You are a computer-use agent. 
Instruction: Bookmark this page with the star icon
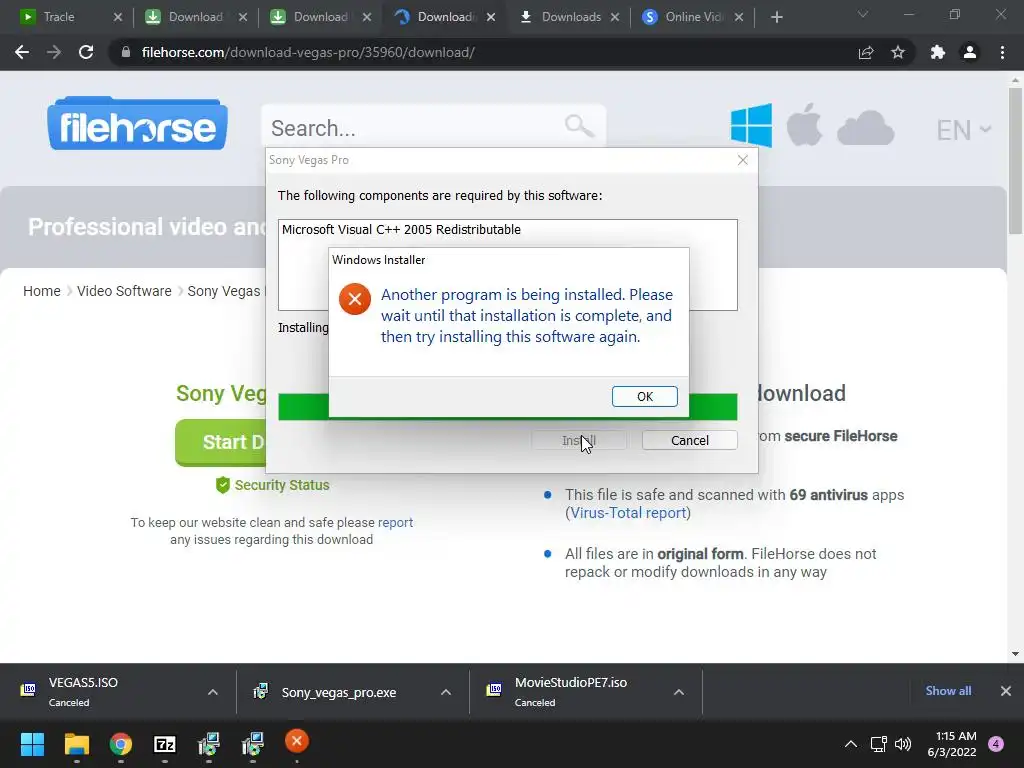[x=898, y=52]
